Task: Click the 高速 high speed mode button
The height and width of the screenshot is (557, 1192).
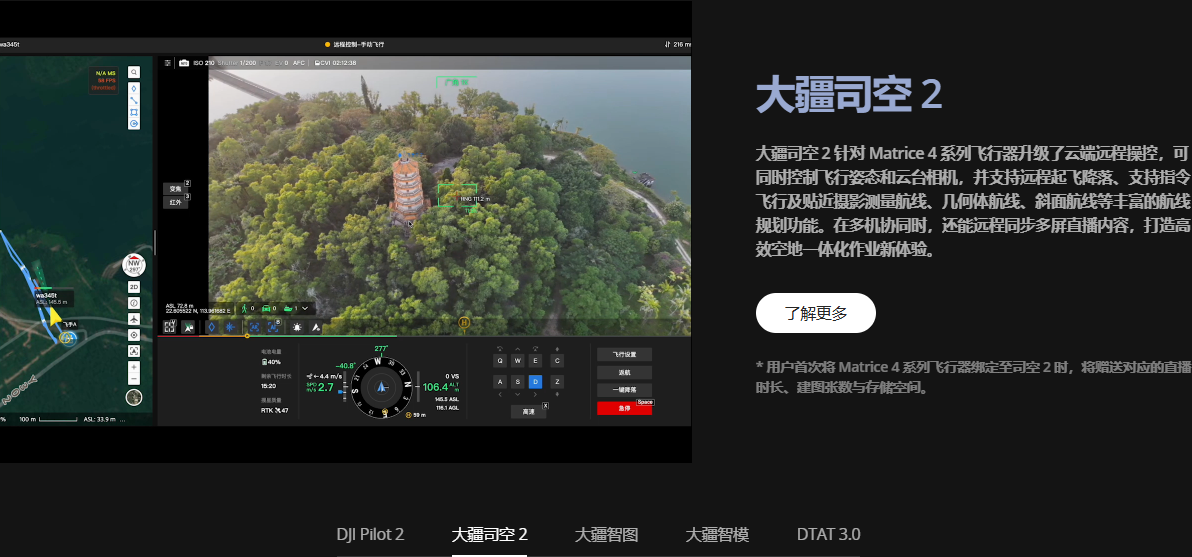Action: click(x=528, y=411)
